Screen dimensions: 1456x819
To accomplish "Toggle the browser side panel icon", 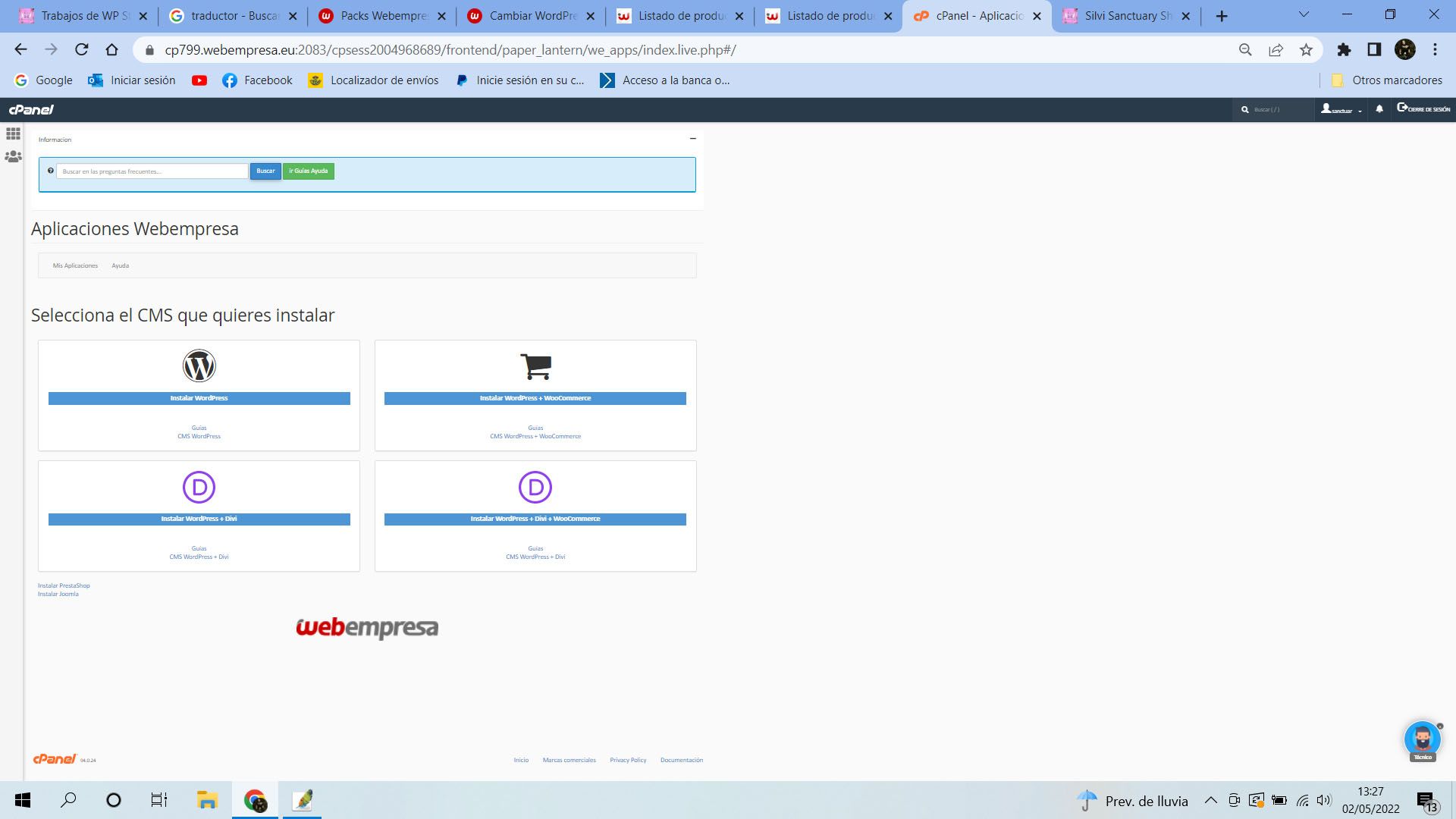I will [x=1374, y=50].
